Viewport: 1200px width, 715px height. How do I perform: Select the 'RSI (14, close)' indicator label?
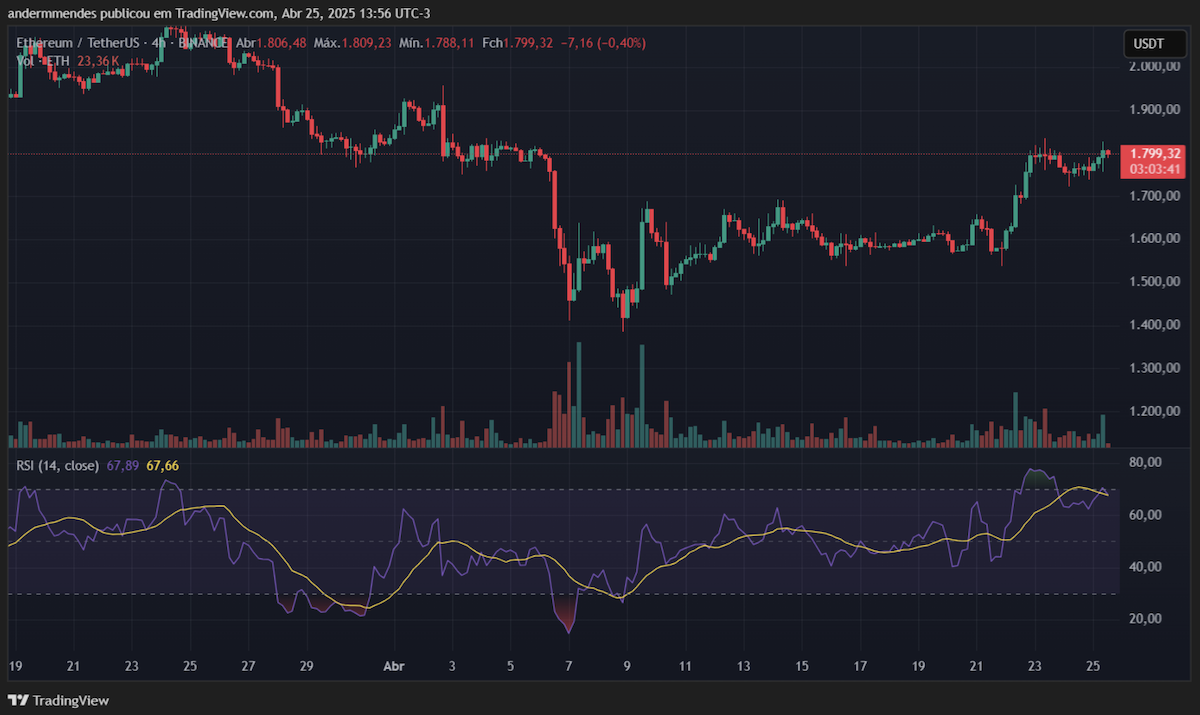pyautogui.click(x=57, y=466)
